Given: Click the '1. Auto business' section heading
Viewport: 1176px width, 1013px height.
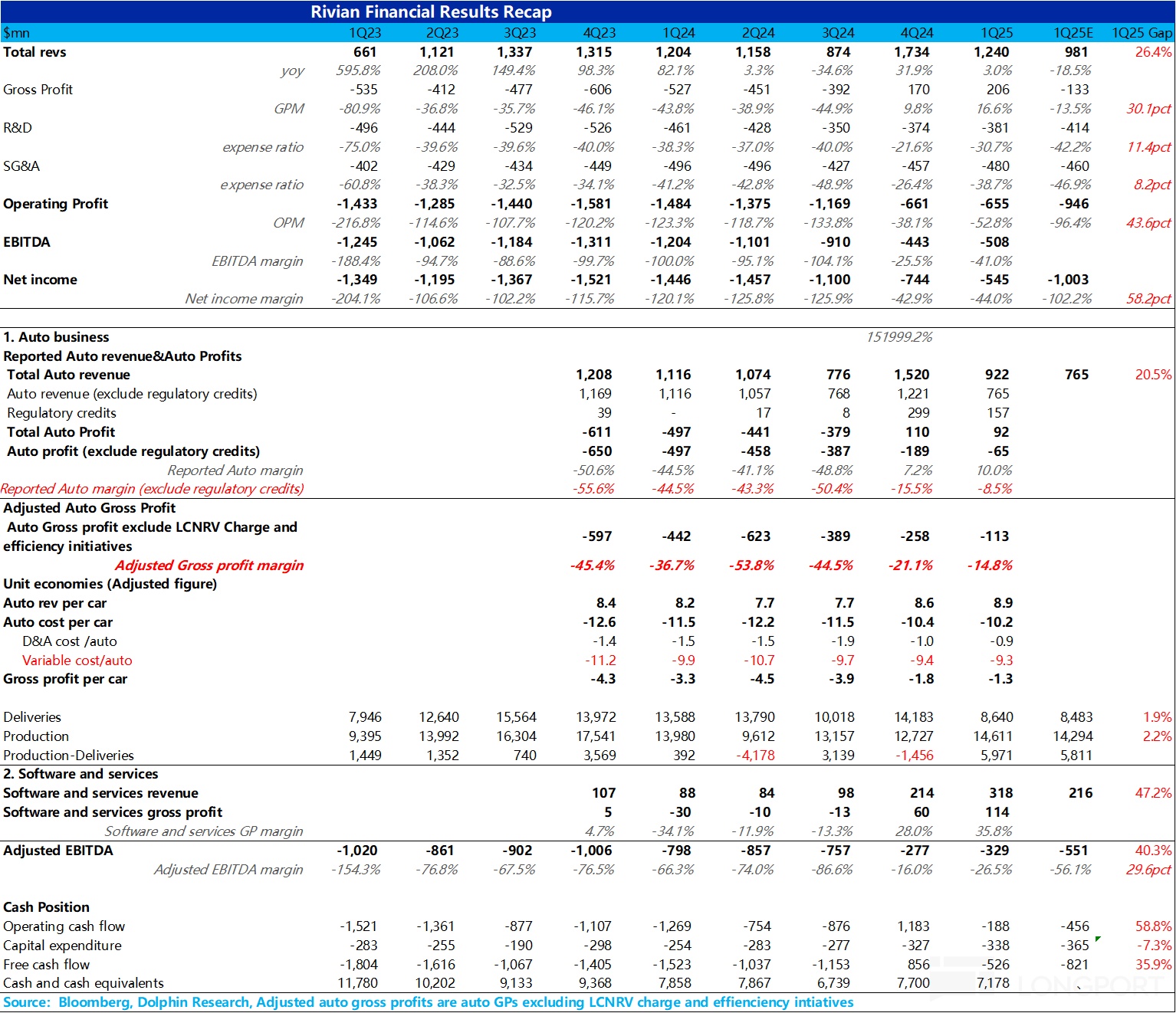Looking at the screenshot, I should coord(56,337).
